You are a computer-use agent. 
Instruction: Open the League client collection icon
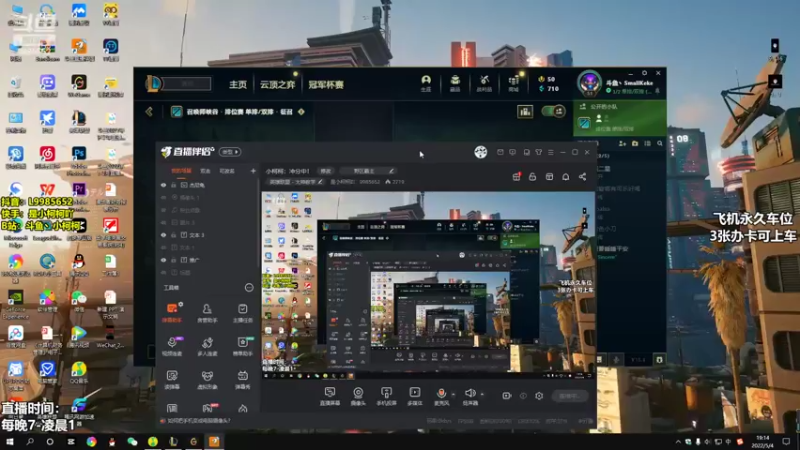click(x=455, y=83)
